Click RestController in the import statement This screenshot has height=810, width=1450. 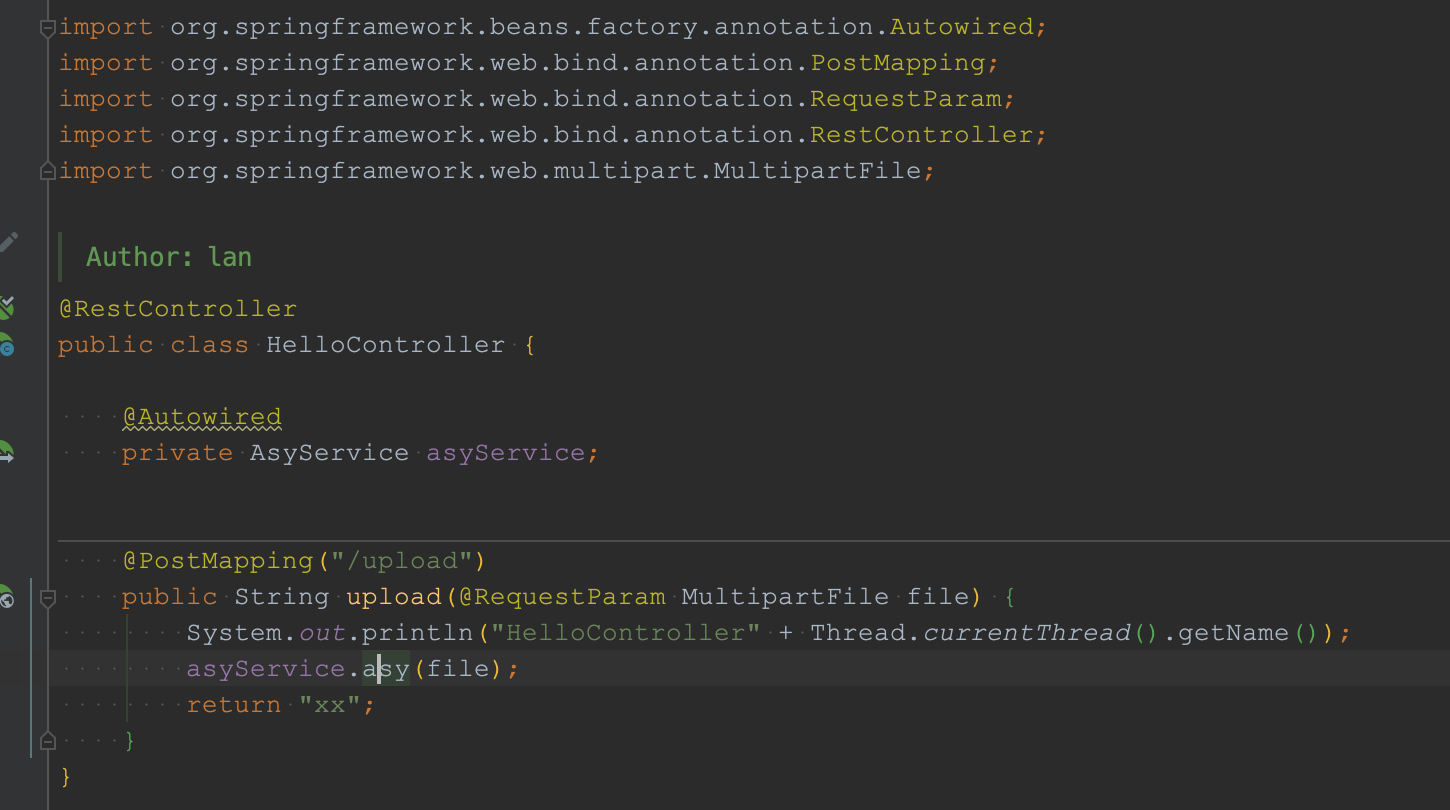tap(922, 135)
